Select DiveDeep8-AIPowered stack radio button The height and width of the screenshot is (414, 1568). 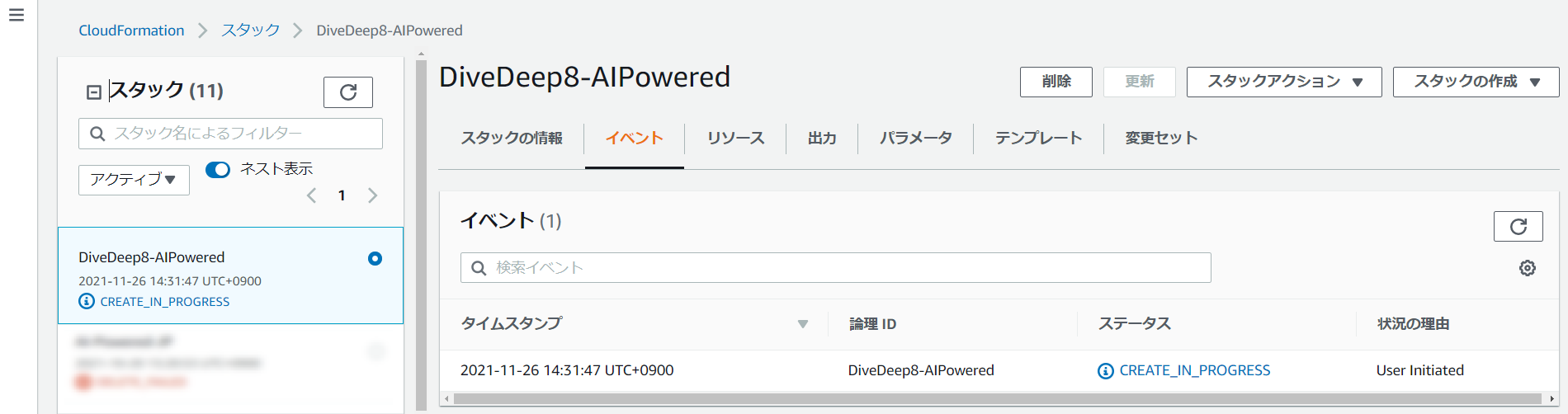click(x=375, y=259)
